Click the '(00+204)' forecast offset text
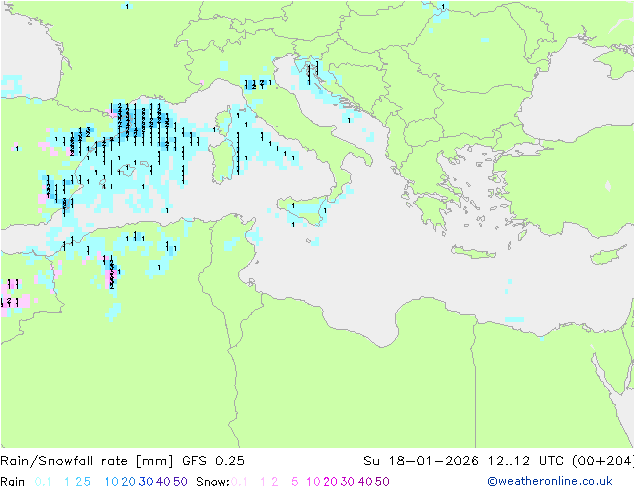 603,461
